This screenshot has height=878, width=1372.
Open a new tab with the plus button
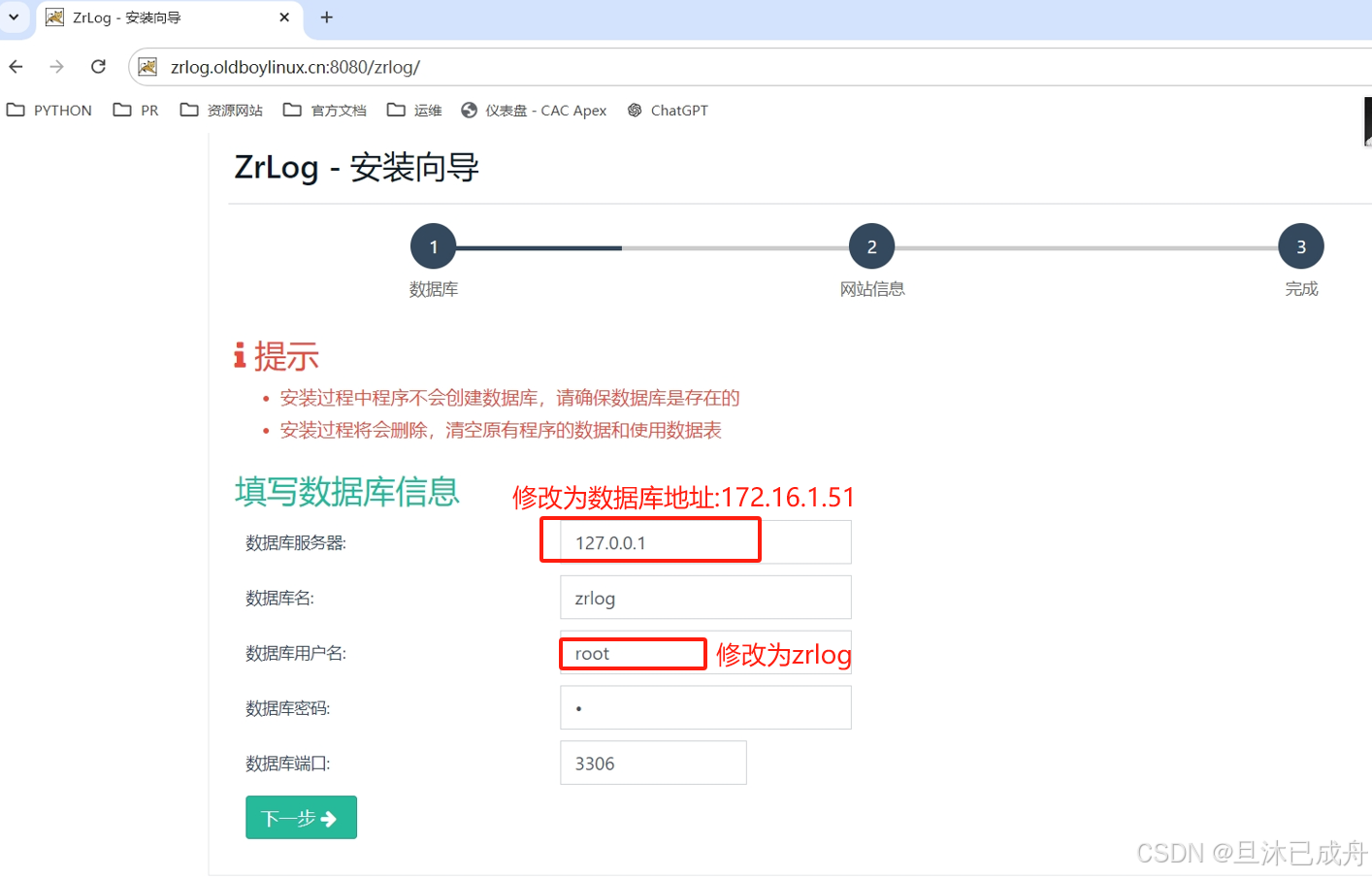coord(327,17)
